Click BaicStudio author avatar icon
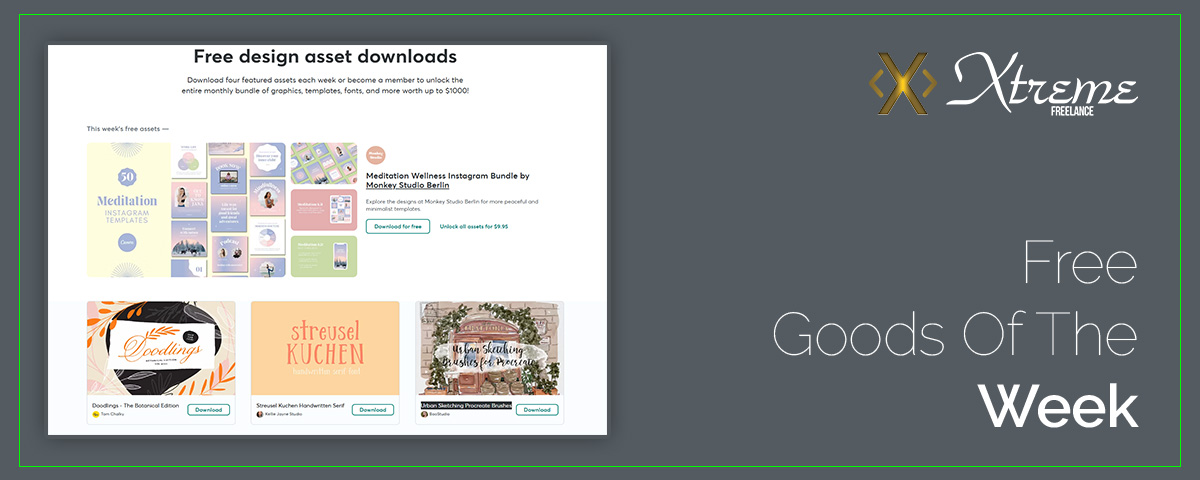 [x=424, y=414]
